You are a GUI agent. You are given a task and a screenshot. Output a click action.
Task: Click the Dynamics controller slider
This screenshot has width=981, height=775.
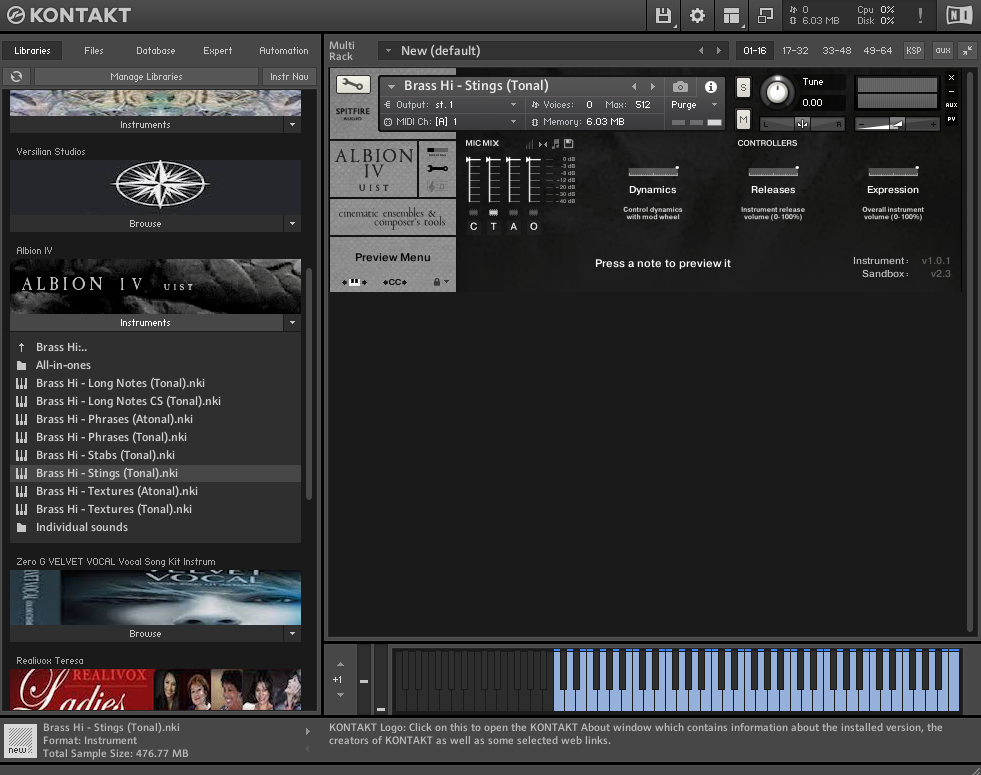pos(653,171)
